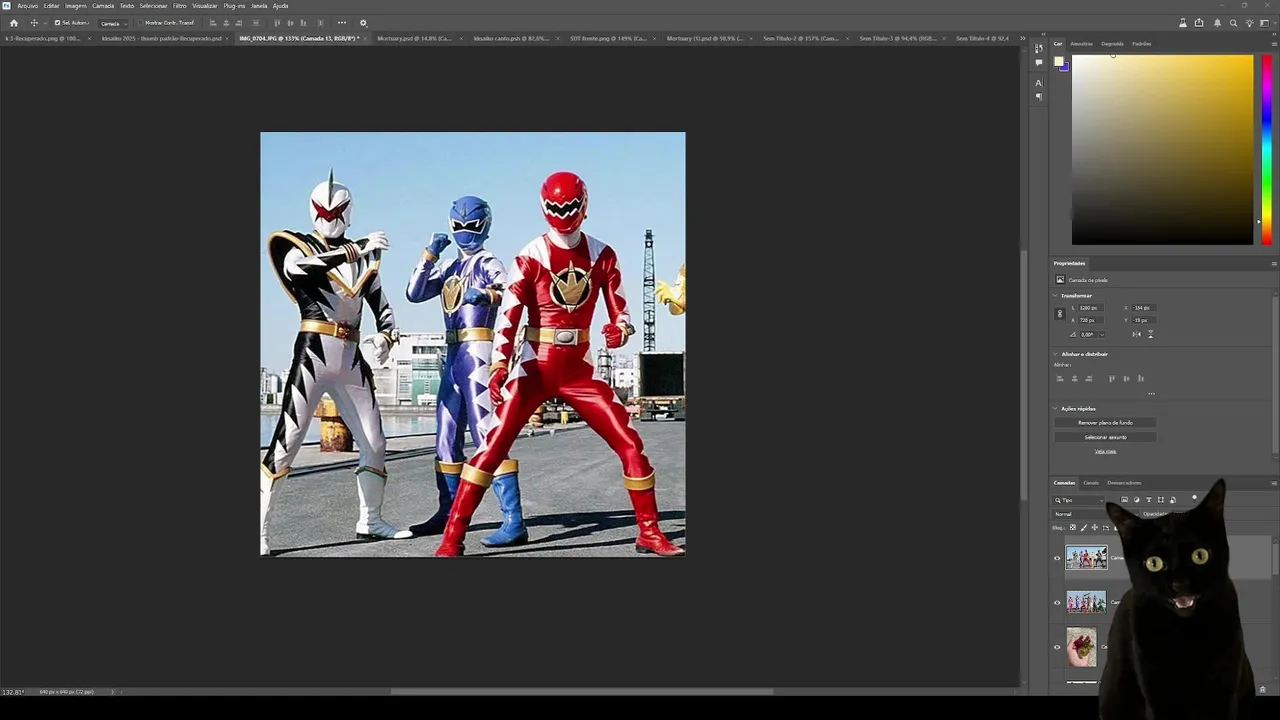
Task: Open the Imagem menu
Action: point(76,6)
